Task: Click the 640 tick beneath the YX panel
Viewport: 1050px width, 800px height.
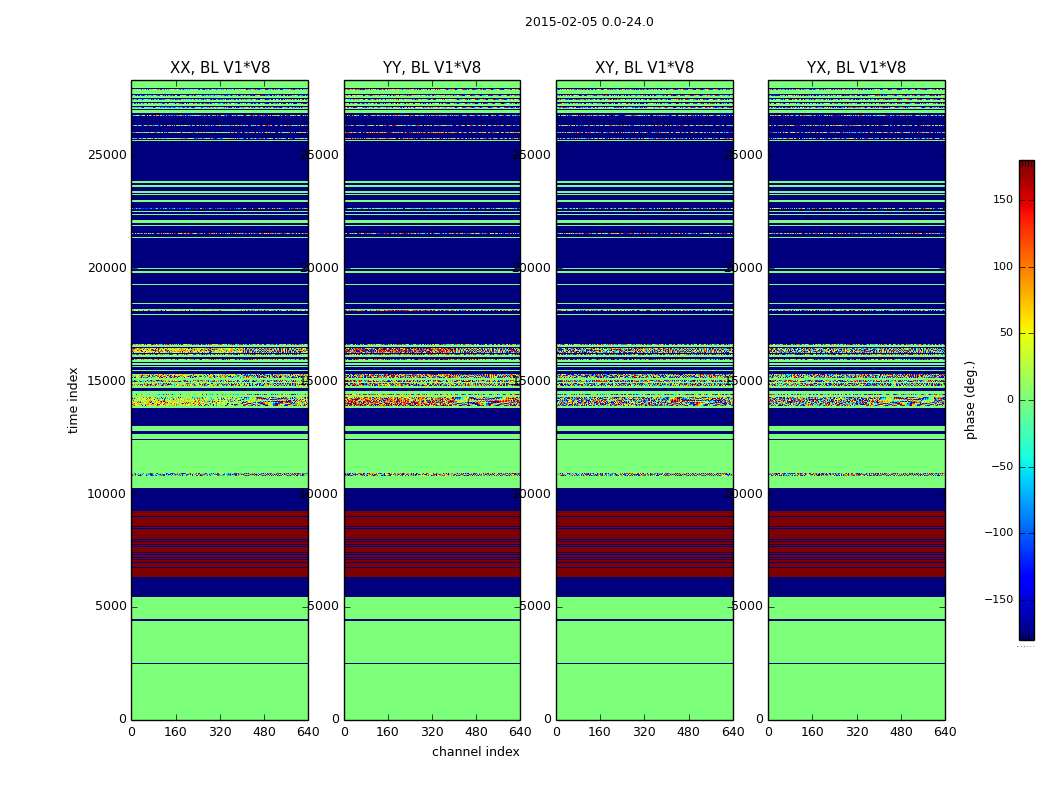Action: pos(945,732)
